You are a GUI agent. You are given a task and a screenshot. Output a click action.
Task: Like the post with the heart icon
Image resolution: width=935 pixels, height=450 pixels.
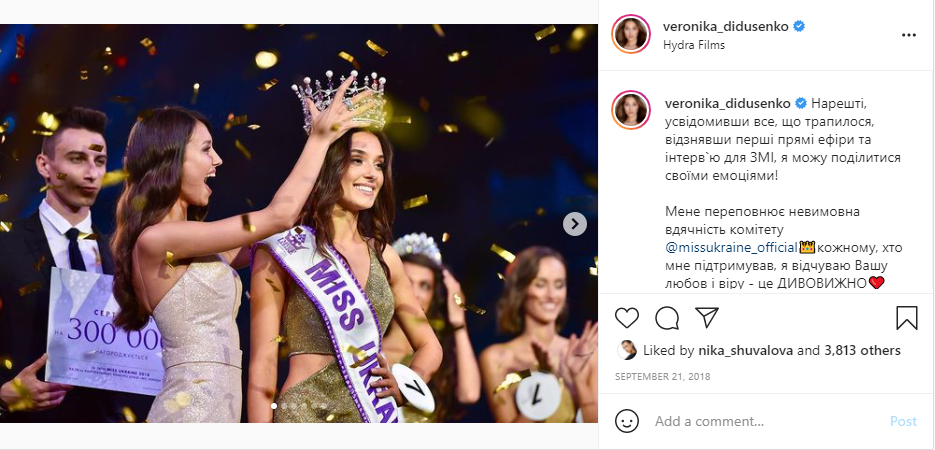(x=627, y=318)
